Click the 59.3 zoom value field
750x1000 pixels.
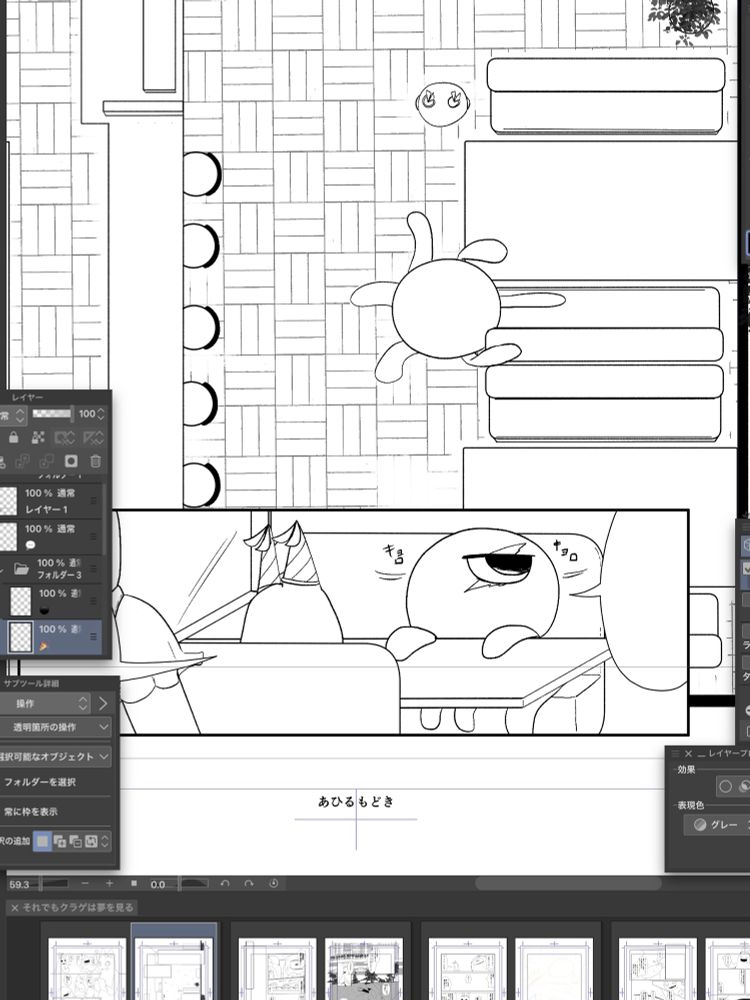[x=20, y=884]
